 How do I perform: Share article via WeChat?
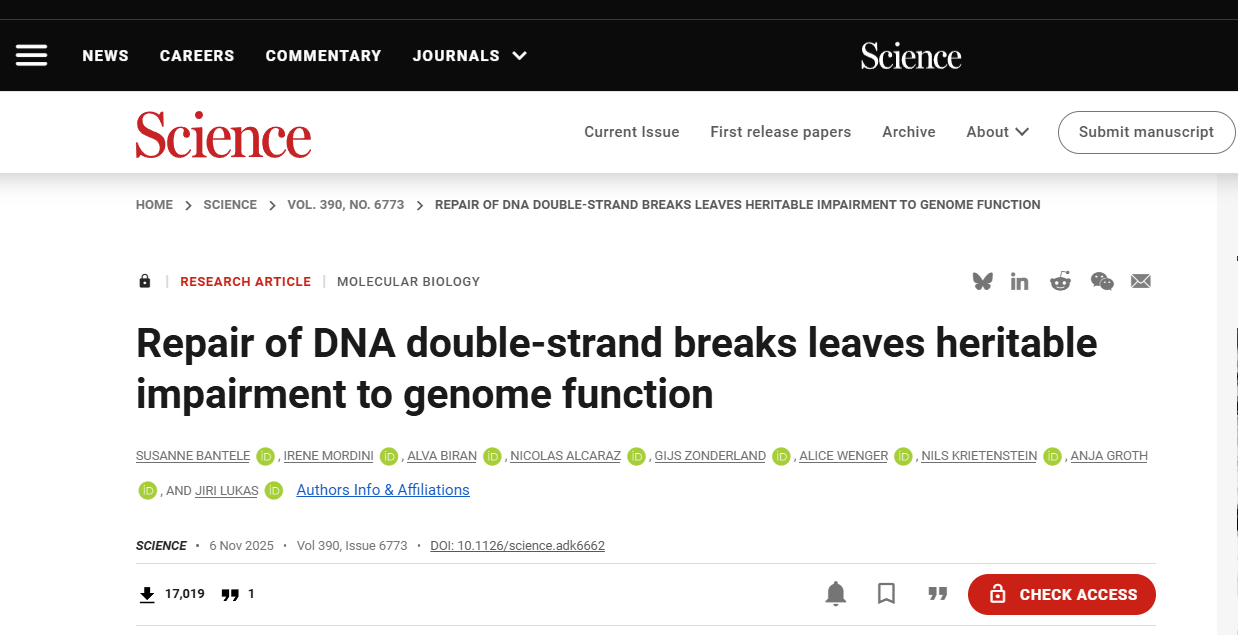(1101, 281)
